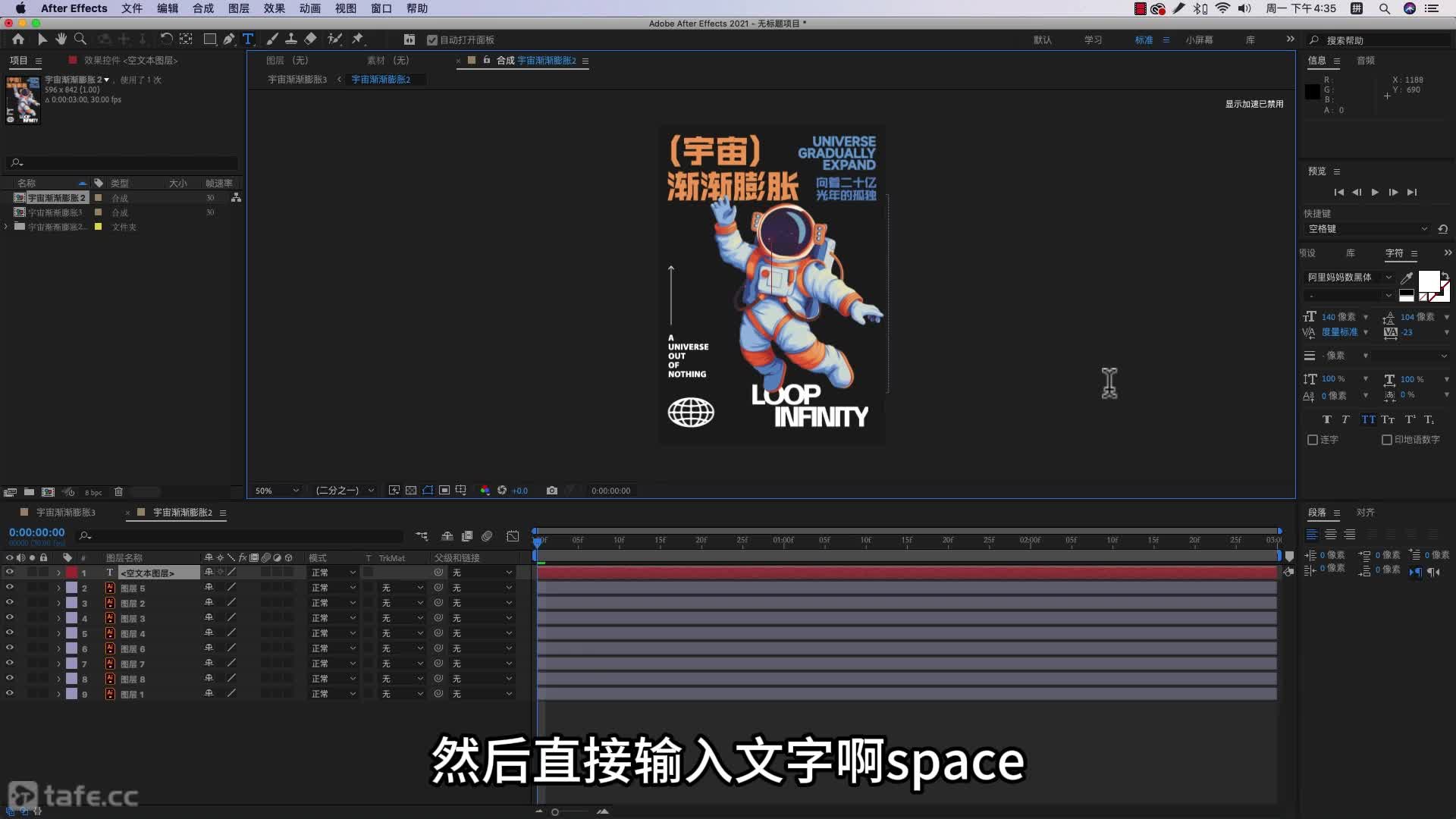Uncheck the 自动打开面板 checkbox
The height and width of the screenshot is (819, 1456).
432,40
